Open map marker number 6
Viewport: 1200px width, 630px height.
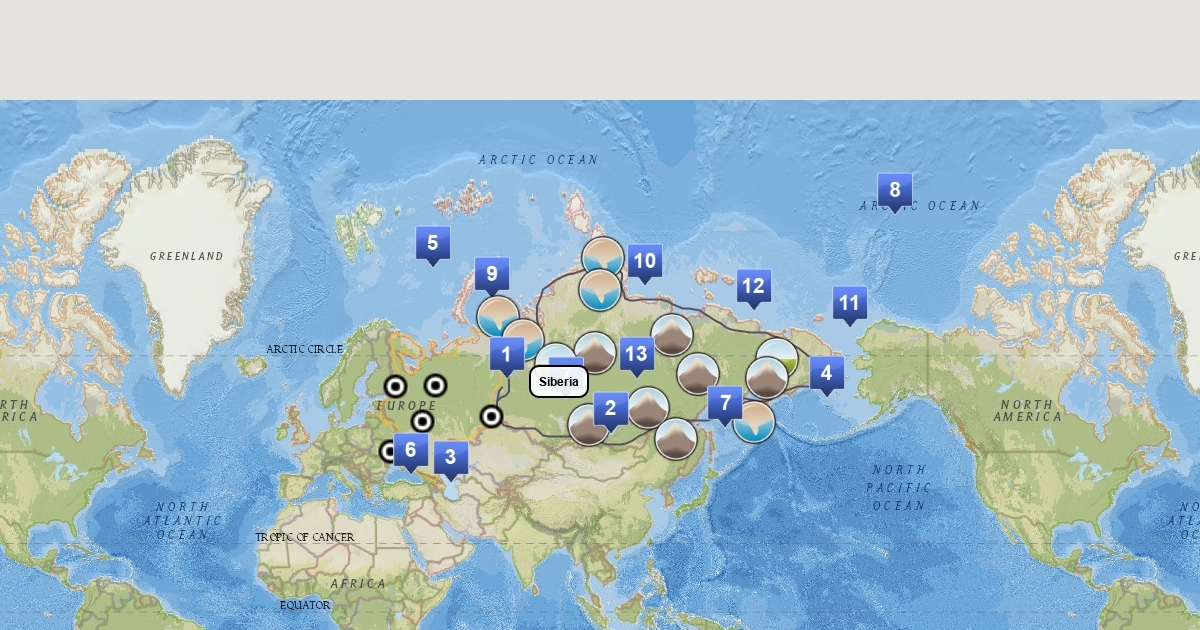(x=410, y=450)
